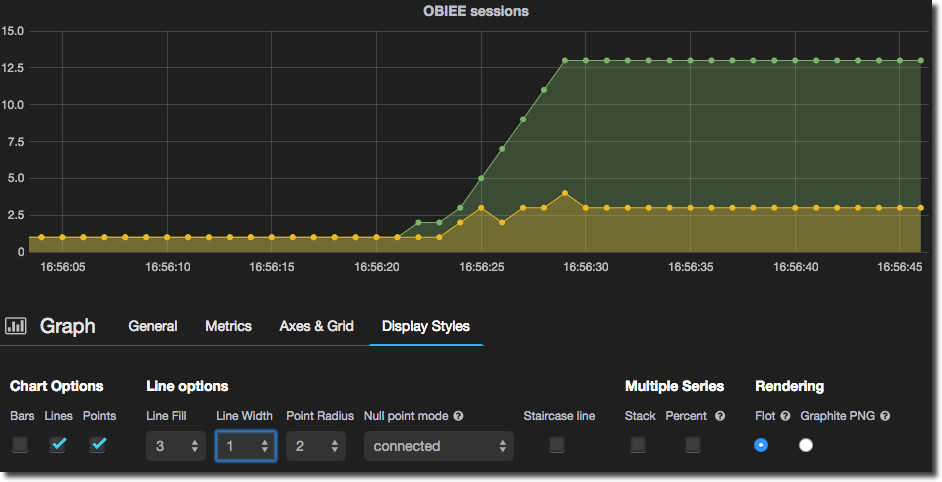Image resolution: width=942 pixels, height=482 pixels.
Task: Select the Graphite PNG radio button
Action: pos(806,445)
